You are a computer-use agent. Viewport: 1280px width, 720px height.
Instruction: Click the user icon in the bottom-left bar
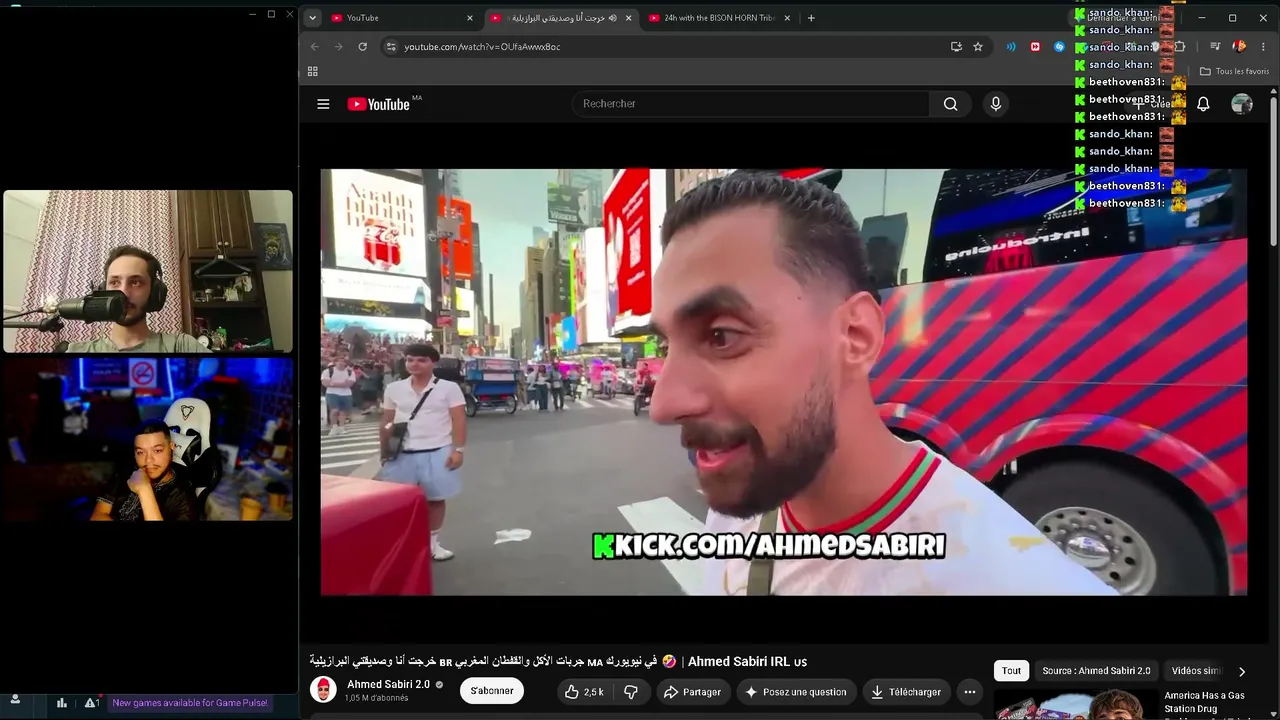15,700
